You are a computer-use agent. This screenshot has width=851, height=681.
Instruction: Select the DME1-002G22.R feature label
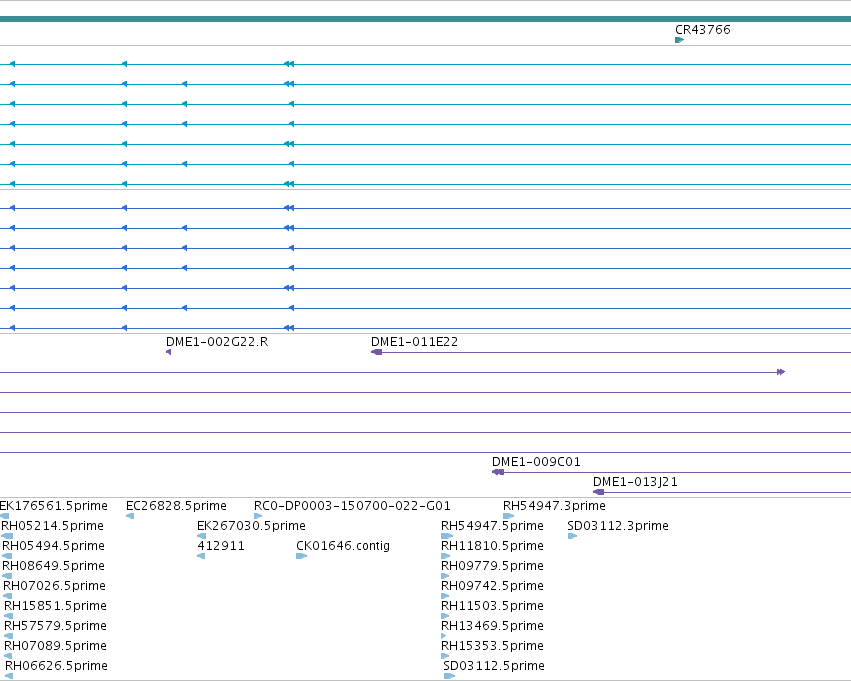[x=217, y=342]
